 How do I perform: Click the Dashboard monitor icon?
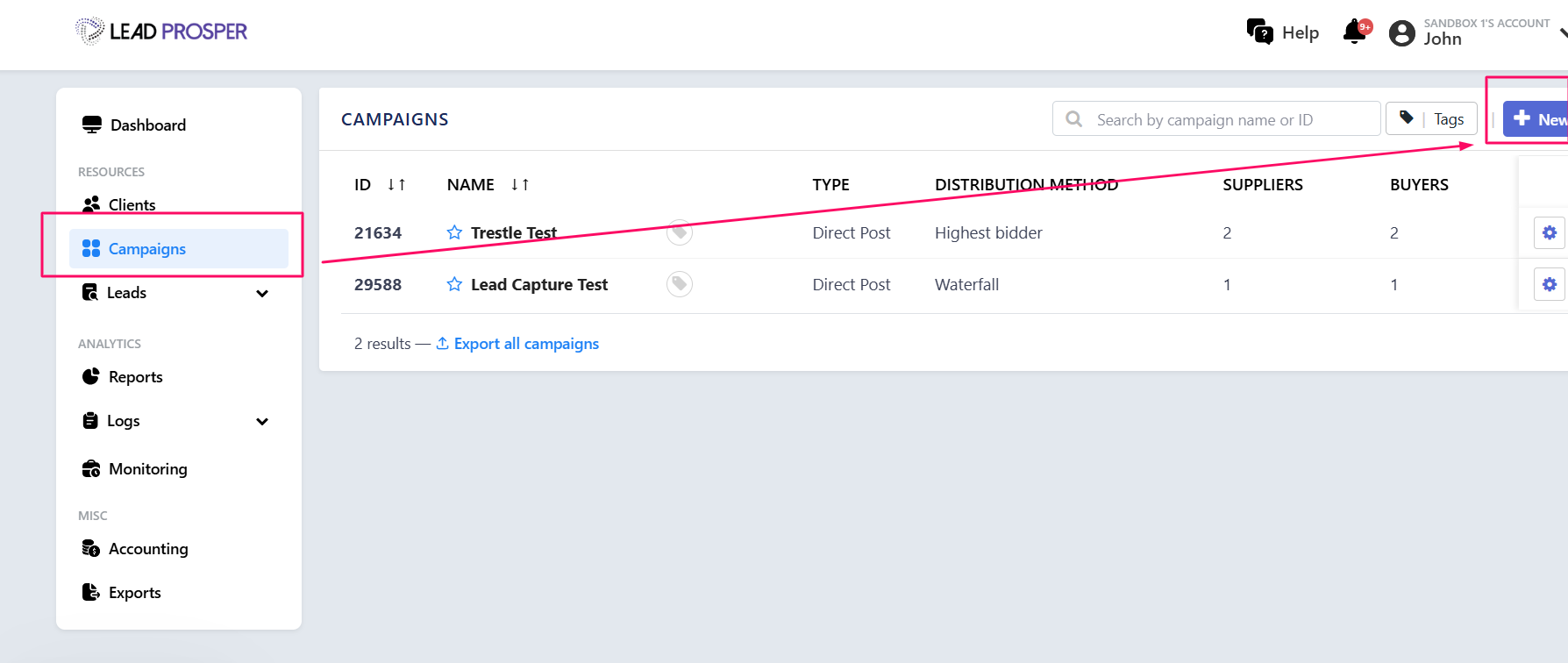pos(92,125)
